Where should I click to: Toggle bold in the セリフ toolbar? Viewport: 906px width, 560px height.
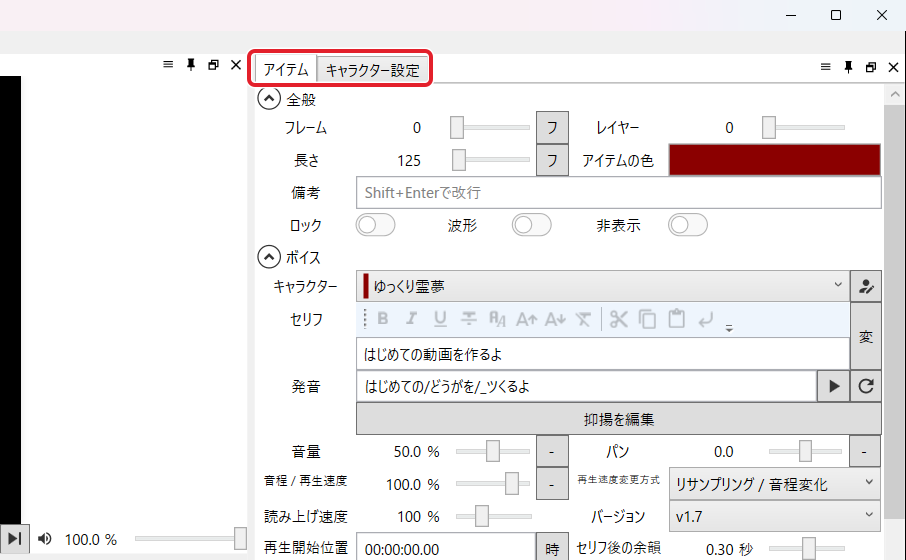click(383, 318)
